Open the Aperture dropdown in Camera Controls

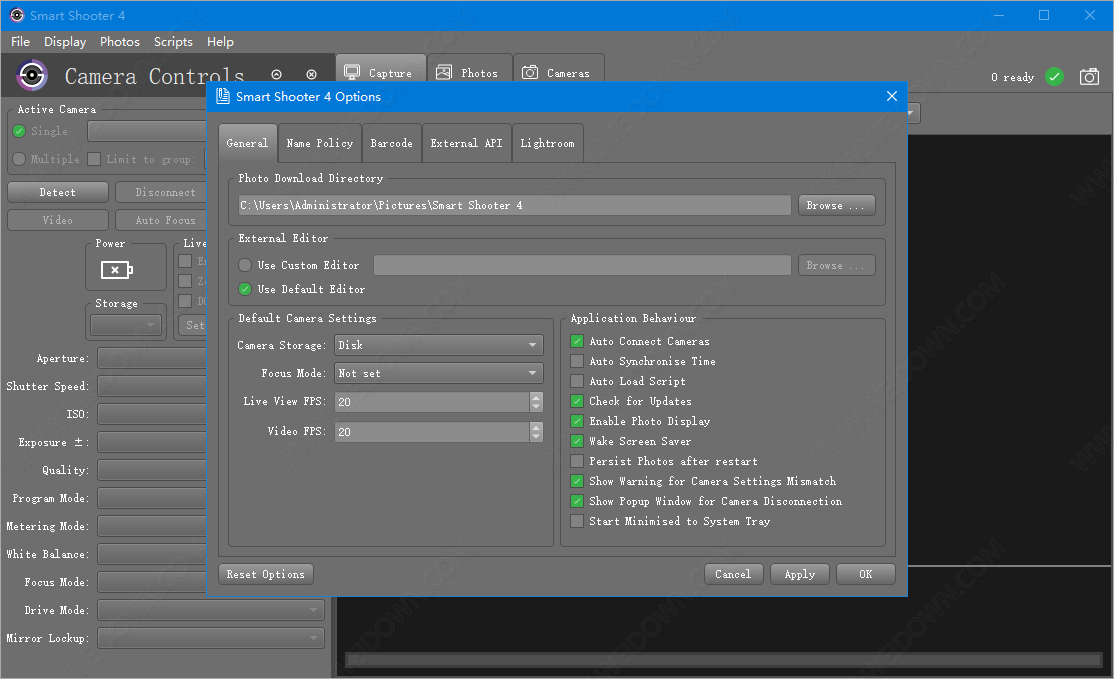pyautogui.click(x=152, y=358)
